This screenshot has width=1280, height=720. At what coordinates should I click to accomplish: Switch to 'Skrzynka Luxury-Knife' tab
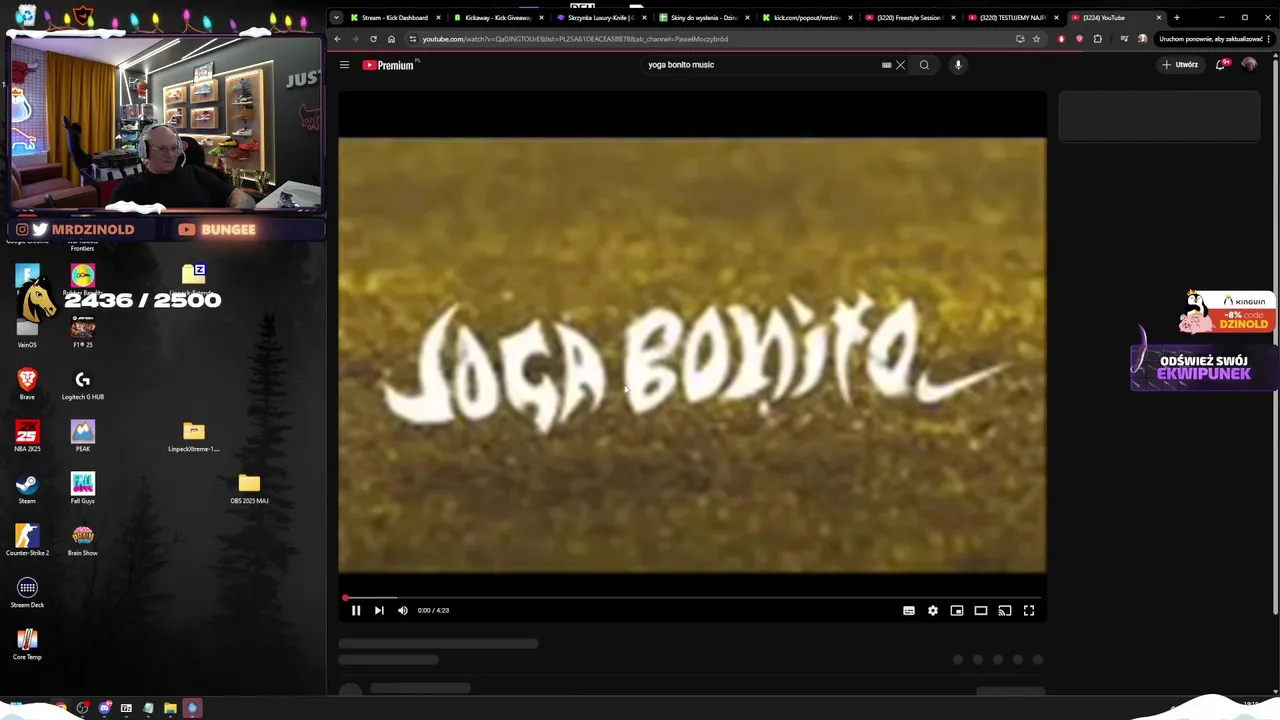601,17
